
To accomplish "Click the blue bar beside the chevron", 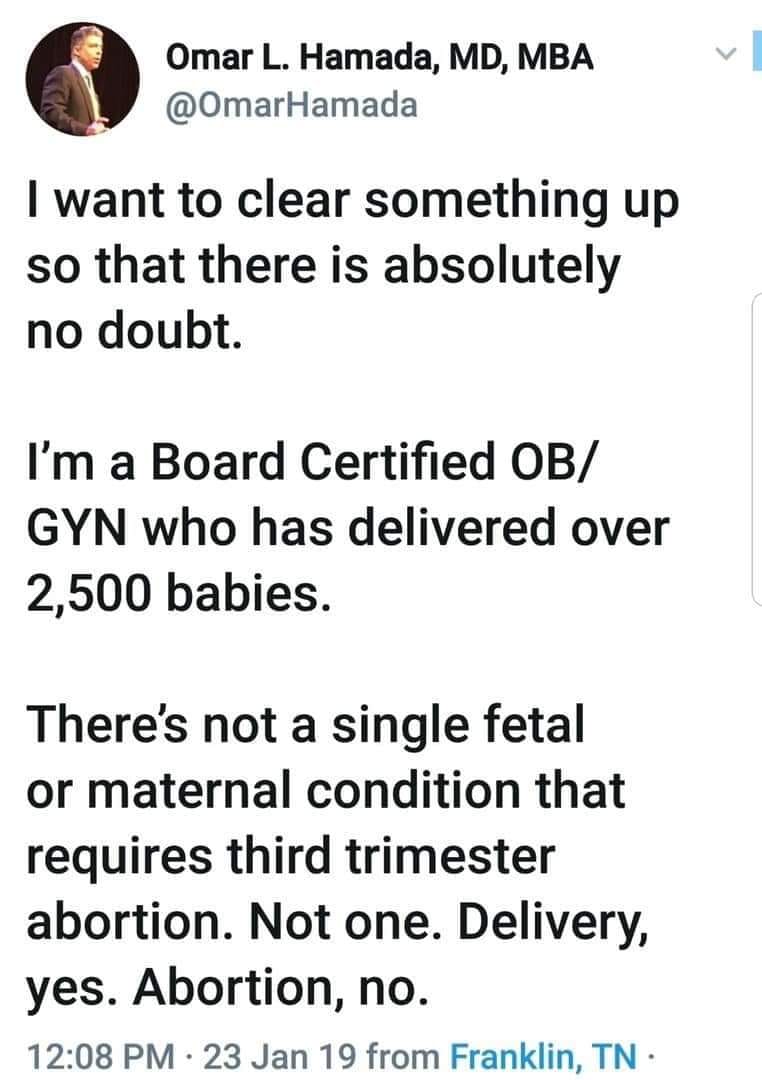I will pos(758,50).
